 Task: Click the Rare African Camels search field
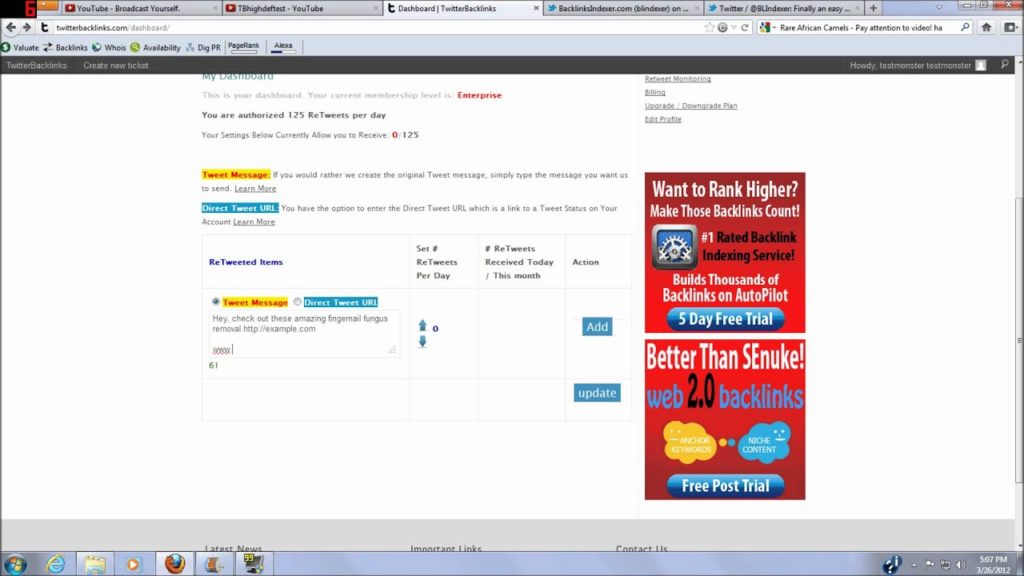pos(860,27)
